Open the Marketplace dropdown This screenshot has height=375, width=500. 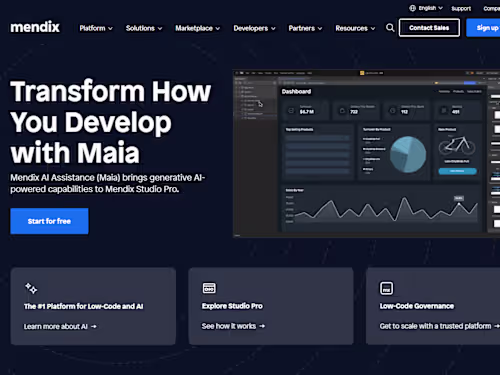[198, 28]
